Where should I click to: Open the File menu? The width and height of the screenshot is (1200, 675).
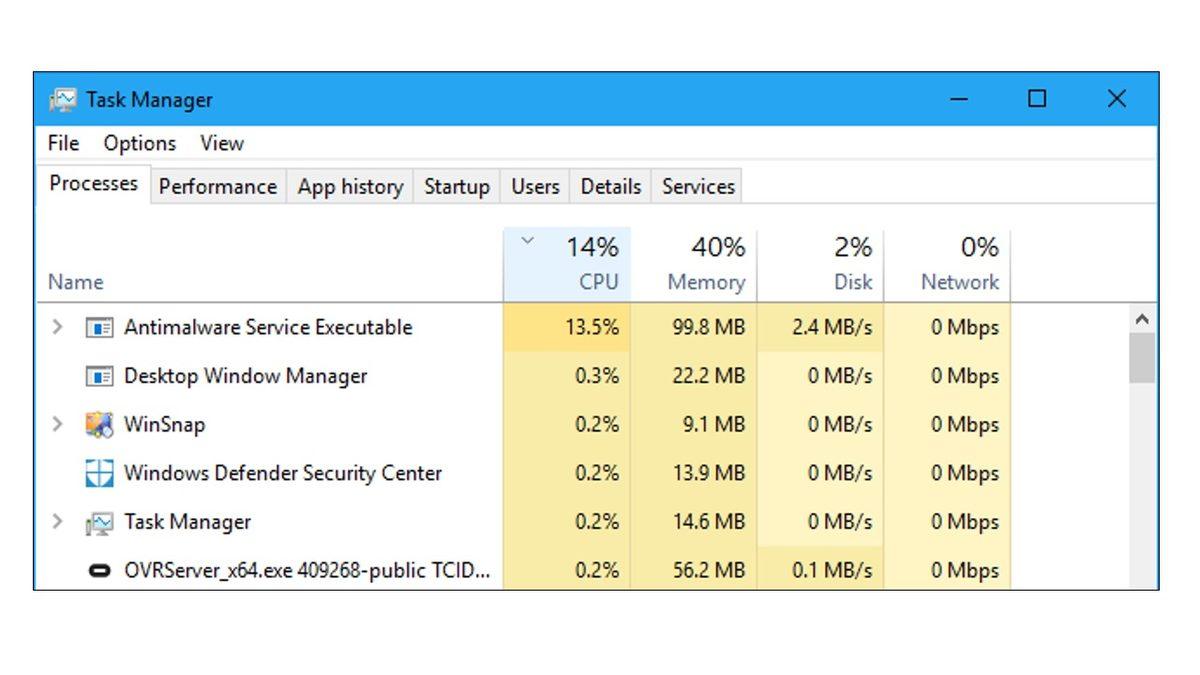click(62, 143)
